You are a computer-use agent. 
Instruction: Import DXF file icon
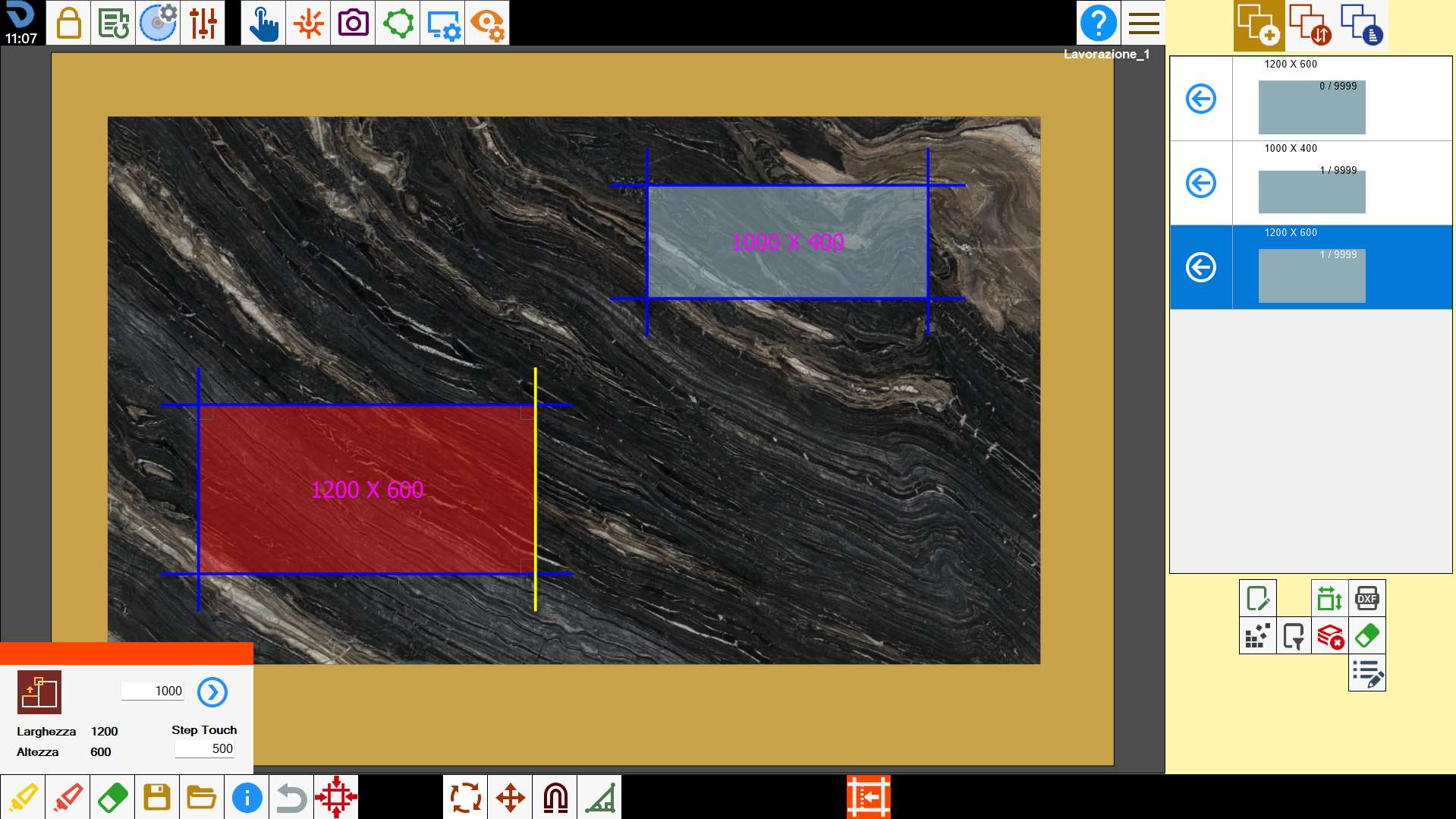(1366, 598)
